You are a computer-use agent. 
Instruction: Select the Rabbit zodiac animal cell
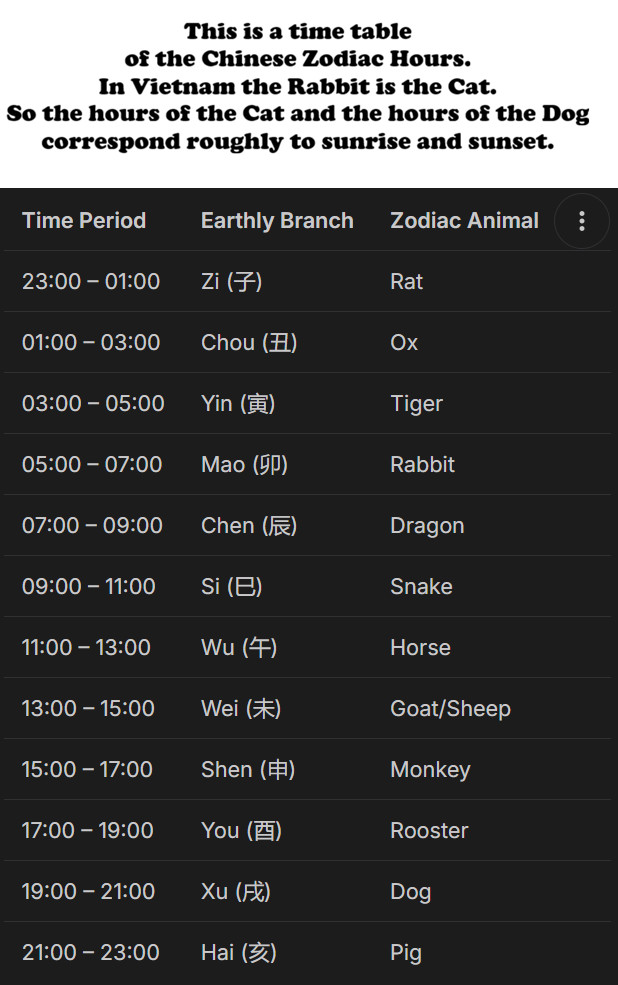(422, 465)
